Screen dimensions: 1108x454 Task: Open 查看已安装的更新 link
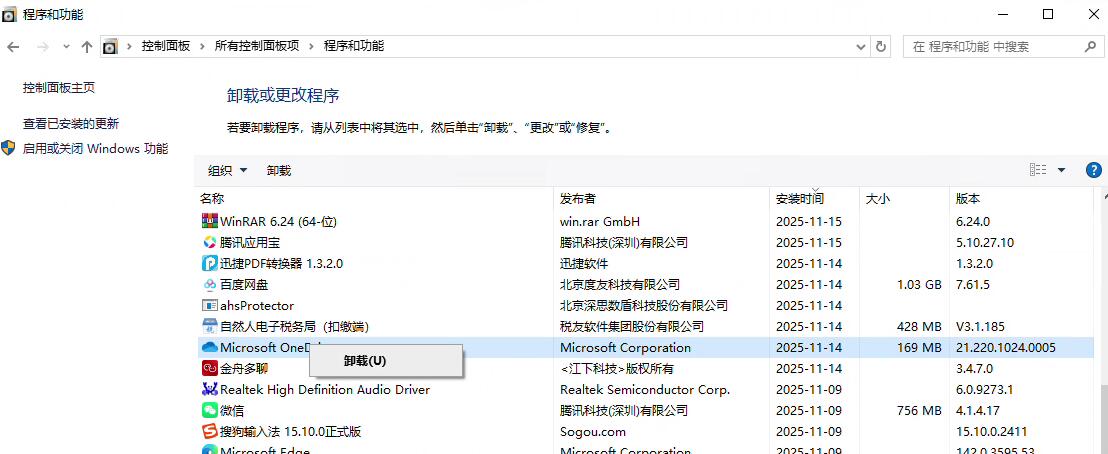[71, 124]
